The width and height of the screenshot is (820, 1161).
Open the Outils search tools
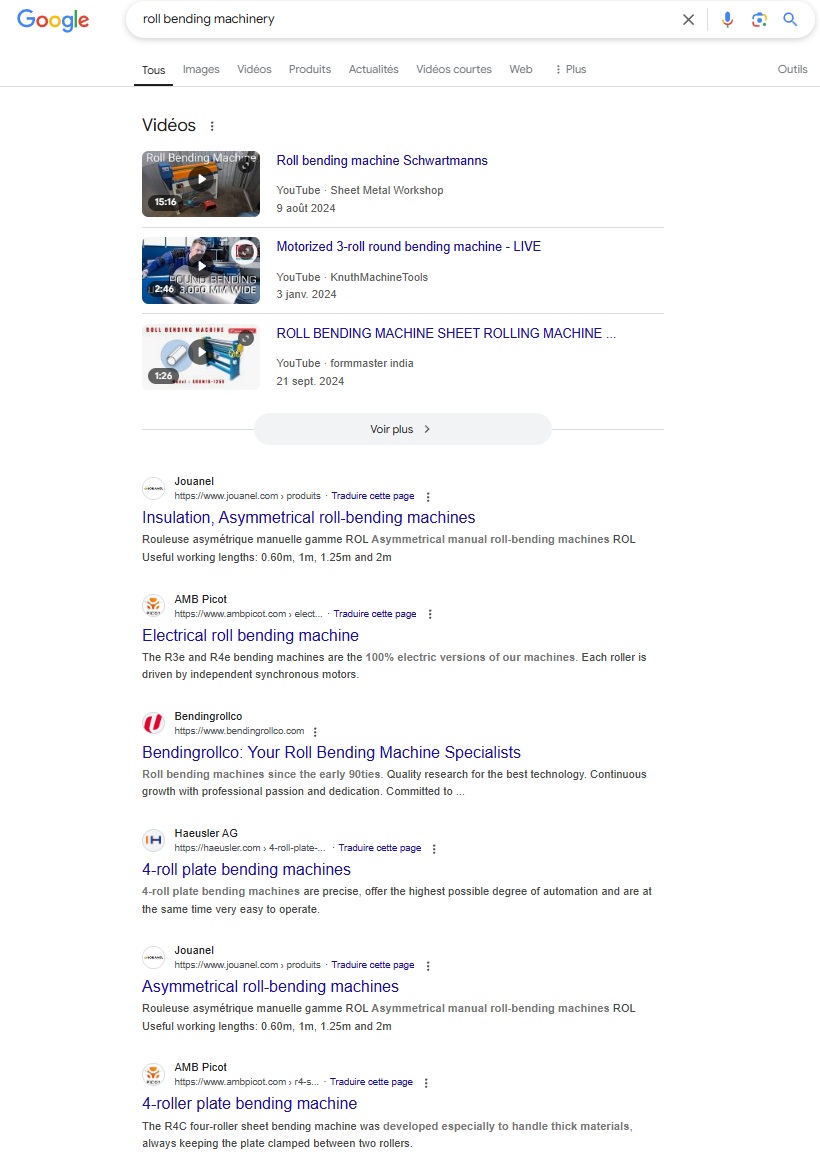[792, 69]
